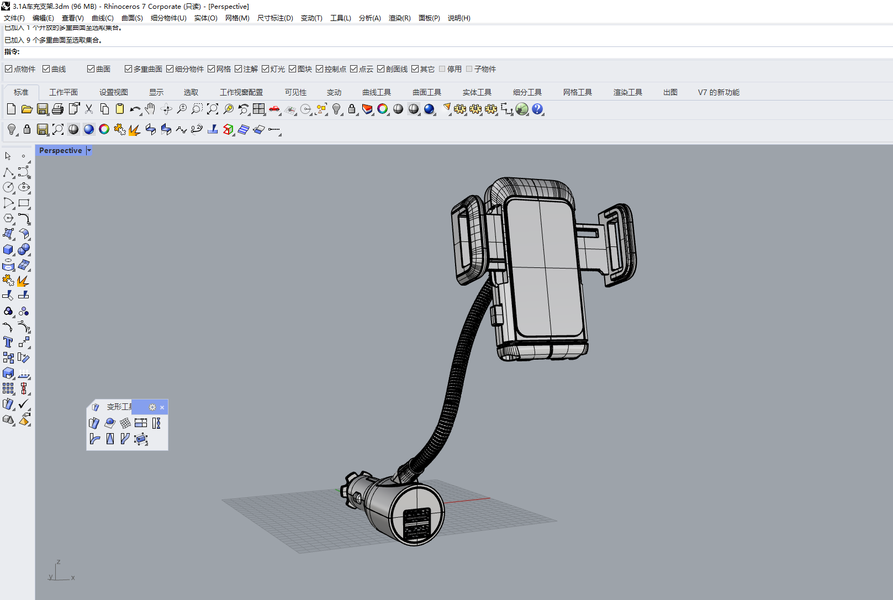Click the Undo arrow icon

(135, 109)
